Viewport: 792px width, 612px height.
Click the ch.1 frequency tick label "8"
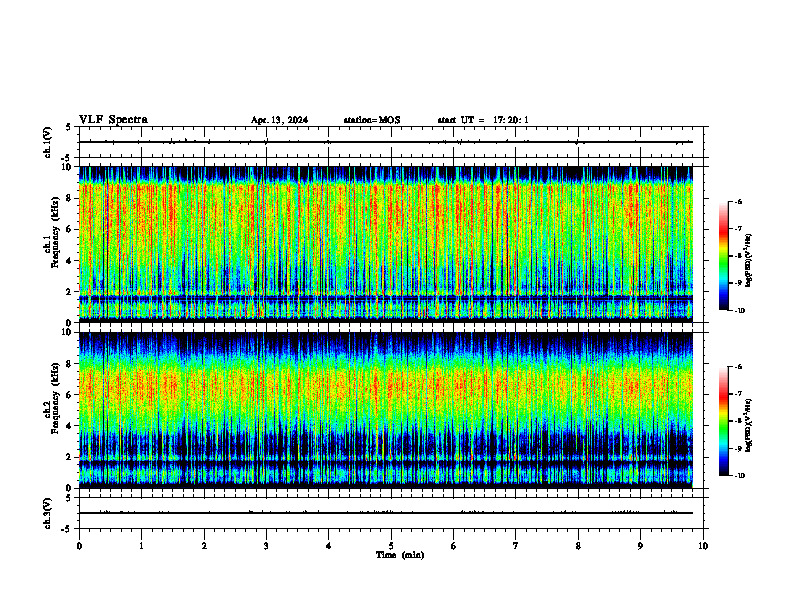coord(70,198)
